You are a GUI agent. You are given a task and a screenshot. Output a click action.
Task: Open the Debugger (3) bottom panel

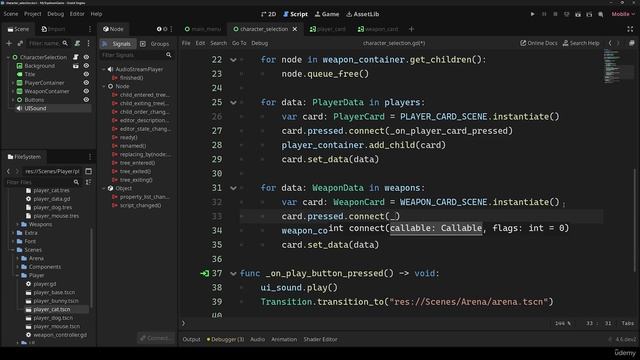[225, 339]
